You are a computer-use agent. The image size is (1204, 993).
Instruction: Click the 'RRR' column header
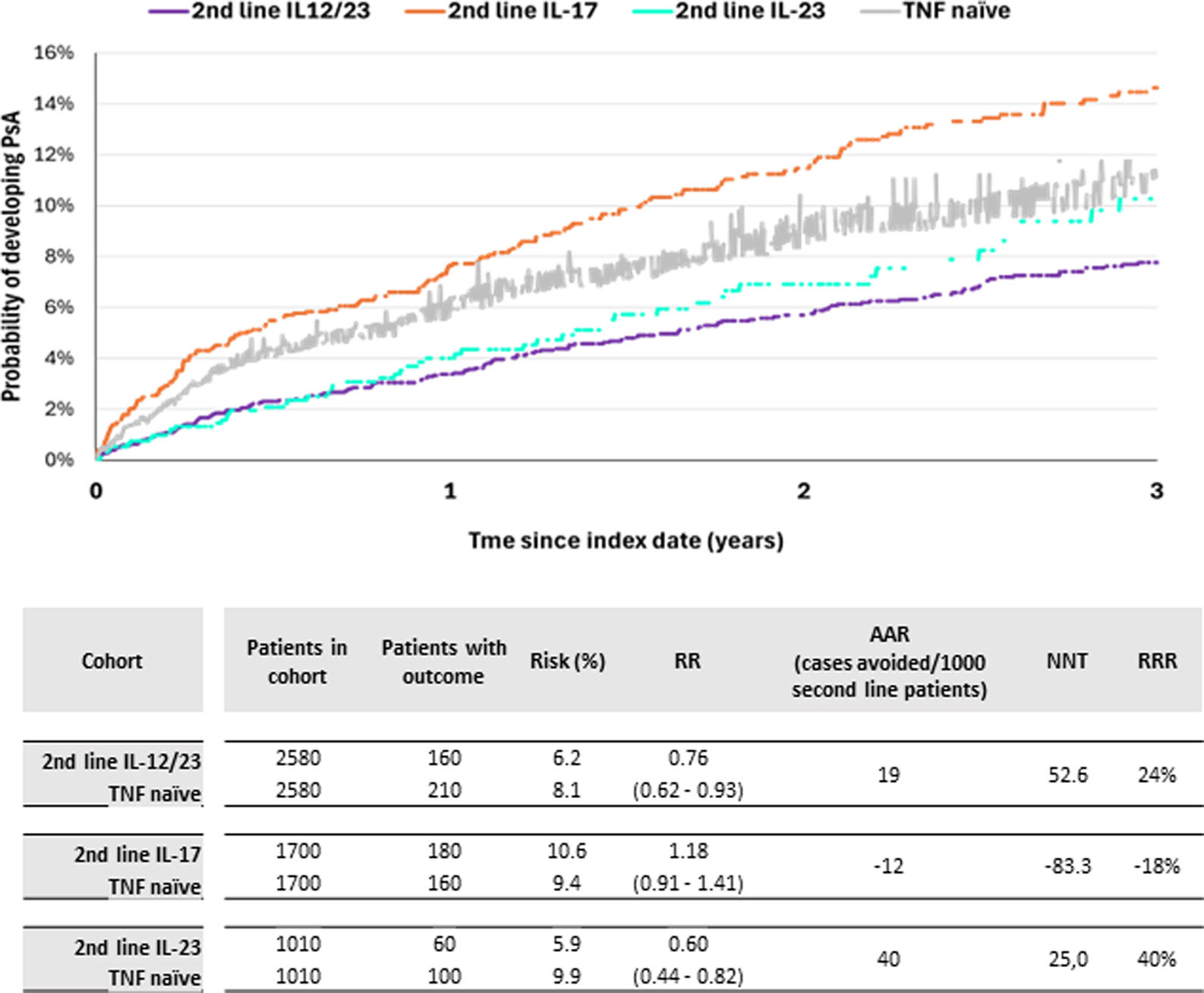point(1157,661)
